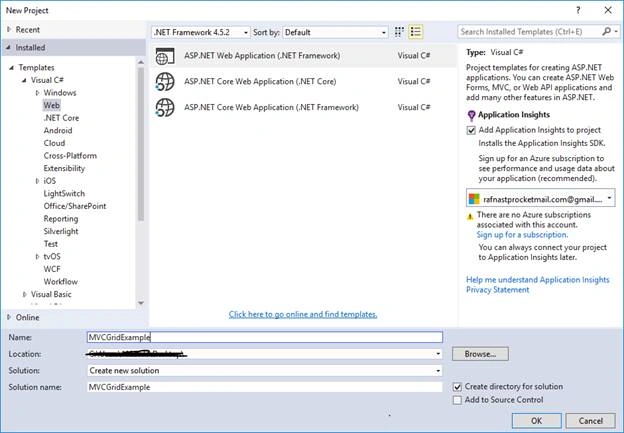Screen dimensions: 624x433
Task: Expand the iOS tree node
Action: [37, 181]
